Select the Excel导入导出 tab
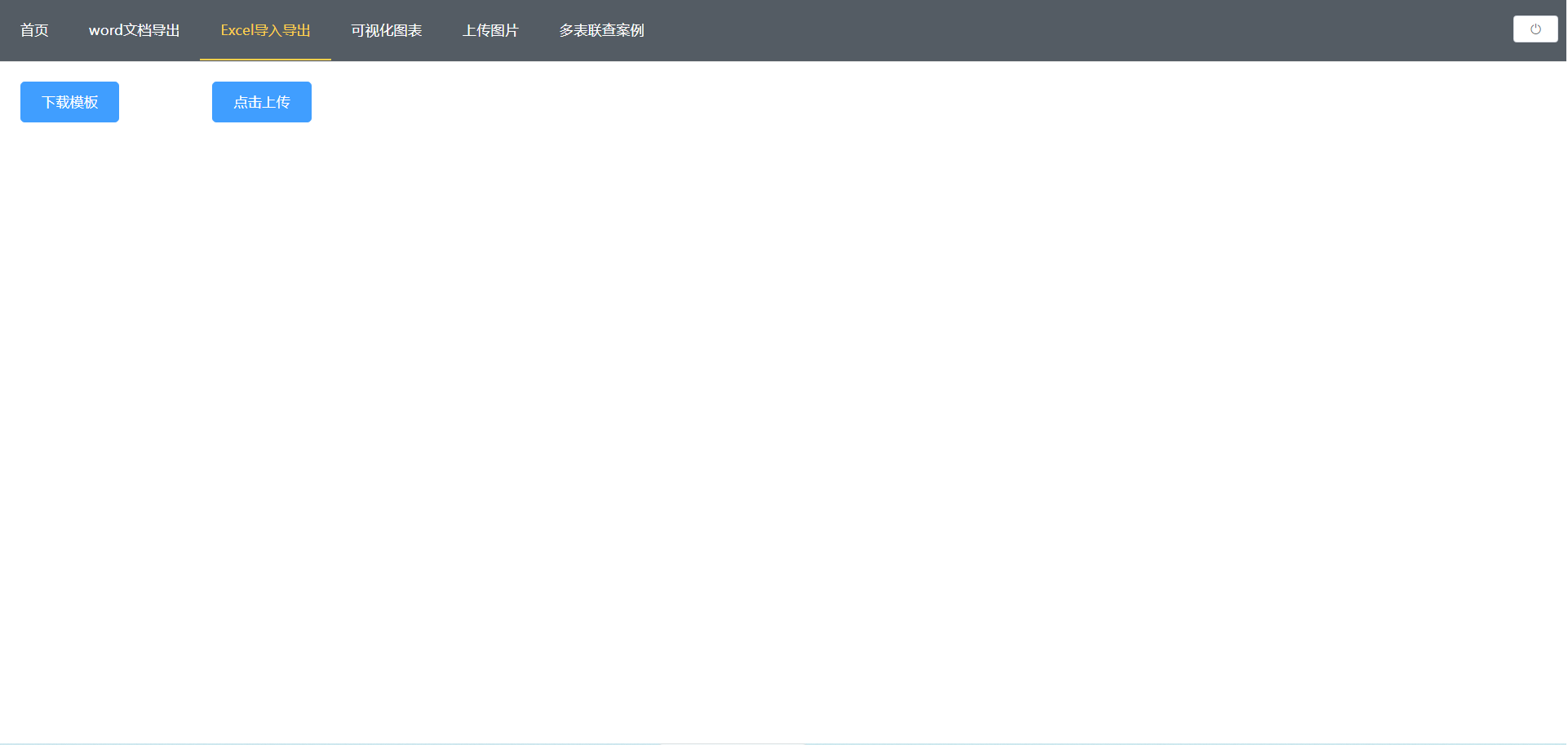The image size is (1568, 745). (265, 30)
